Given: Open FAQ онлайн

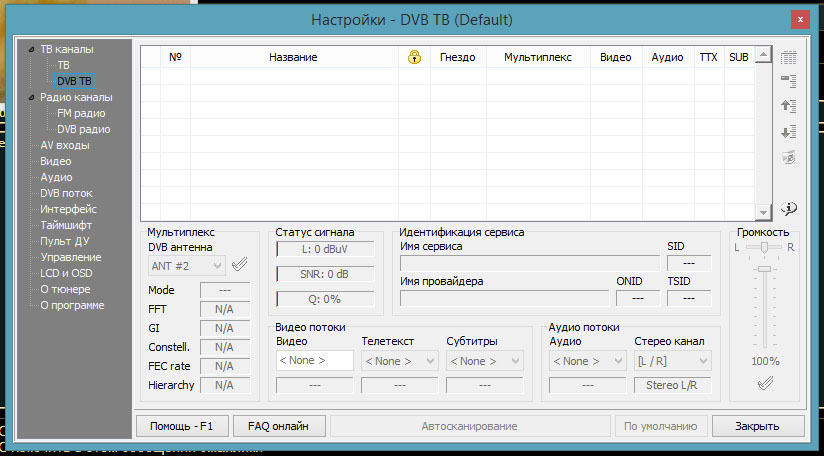Looking at the screenshot, I should point(279,426).
